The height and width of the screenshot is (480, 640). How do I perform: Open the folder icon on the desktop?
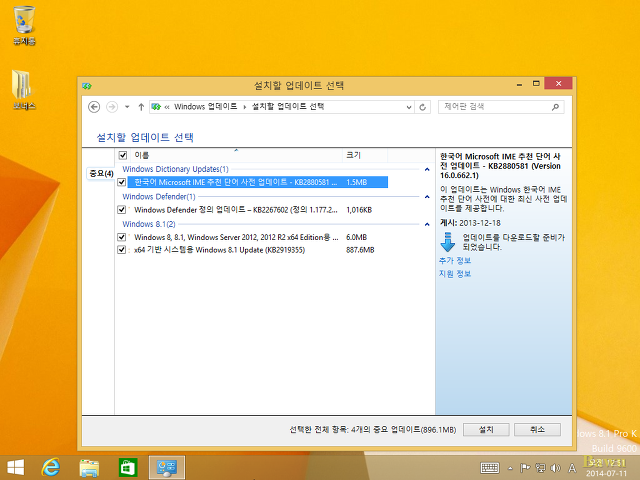click(24, 90)
